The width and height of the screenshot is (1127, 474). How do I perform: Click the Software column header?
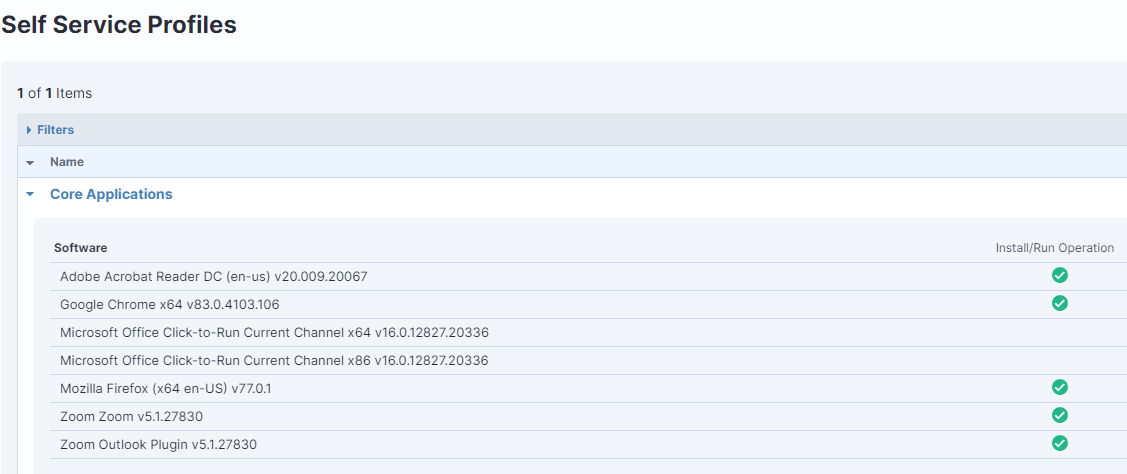point(80,248)
